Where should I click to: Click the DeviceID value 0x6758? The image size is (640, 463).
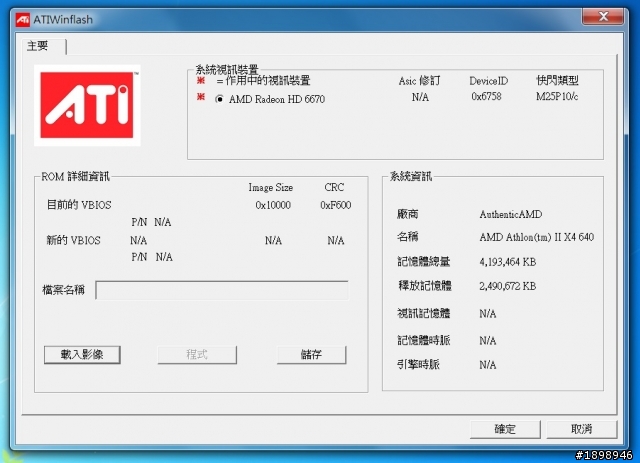coord(486,97)
